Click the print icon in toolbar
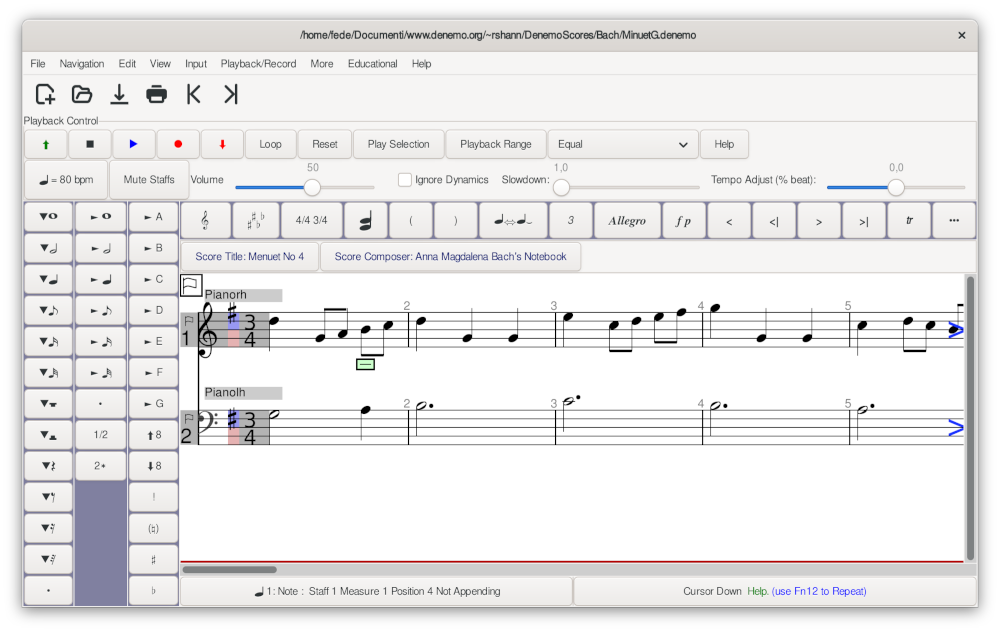The width and height of the screenshot is (1000, 632). coord(156,95)
